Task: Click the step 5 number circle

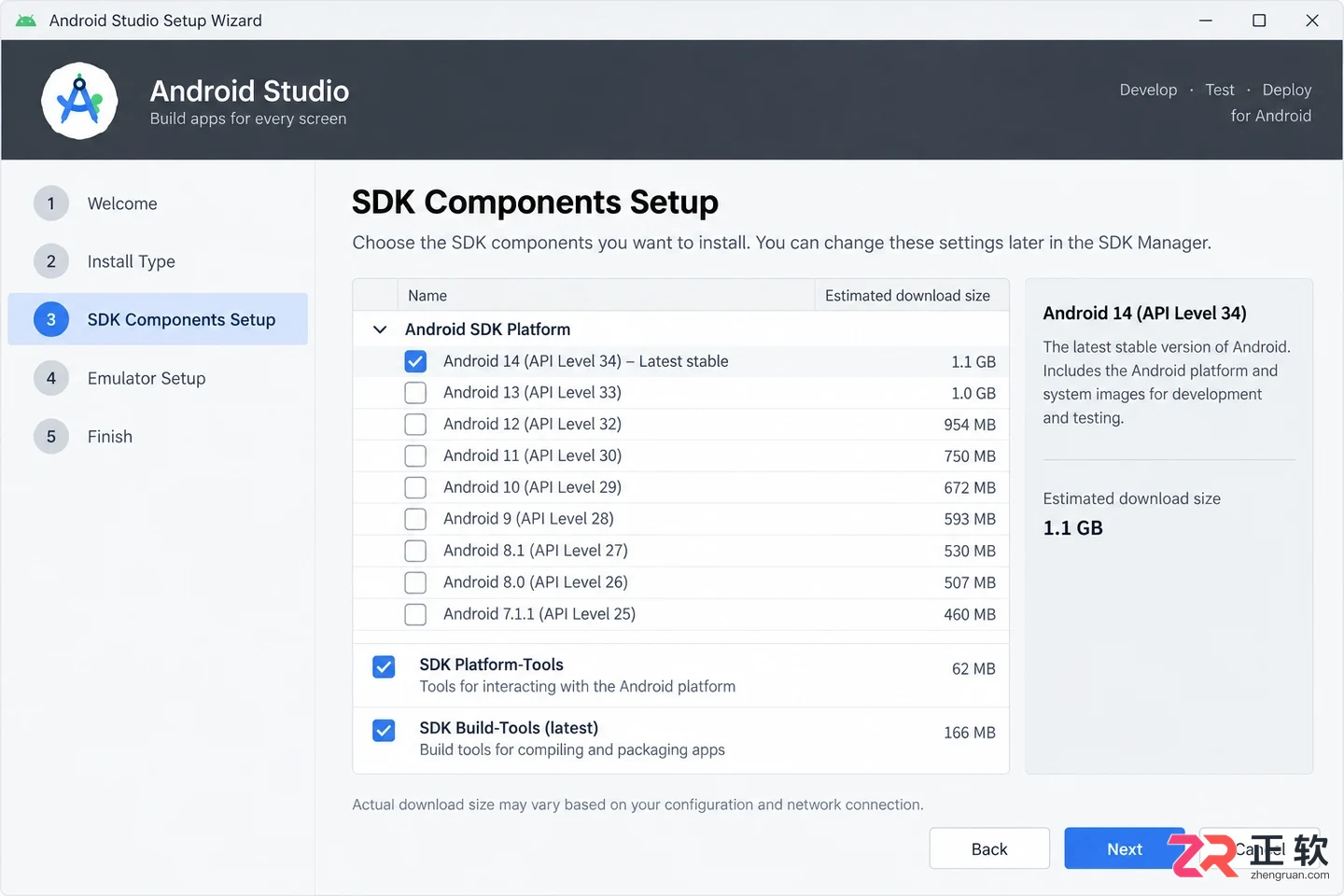Action: coord(51,436)
